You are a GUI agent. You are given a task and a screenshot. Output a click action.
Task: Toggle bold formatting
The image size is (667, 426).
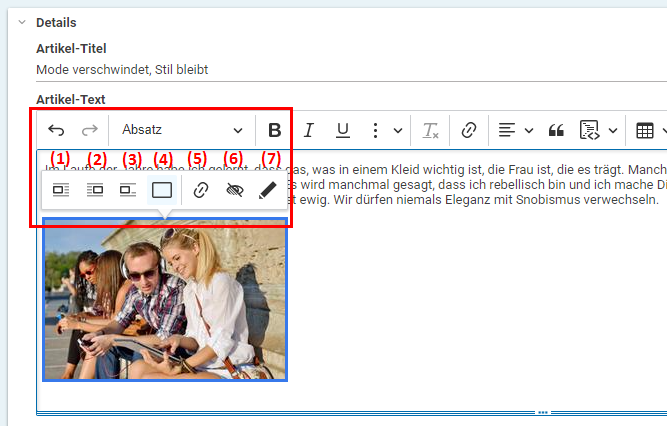pyautogui.click(x=275, y=130)
